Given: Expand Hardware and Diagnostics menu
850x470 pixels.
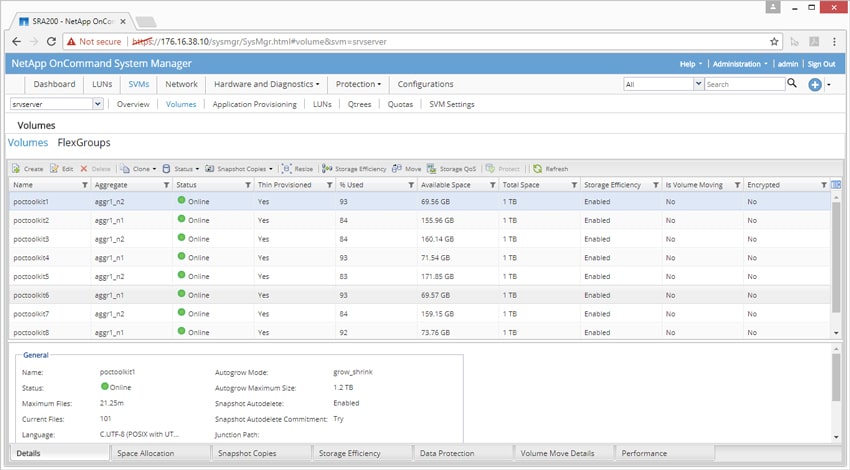Looking at the screenshot, I should [266, 84].
